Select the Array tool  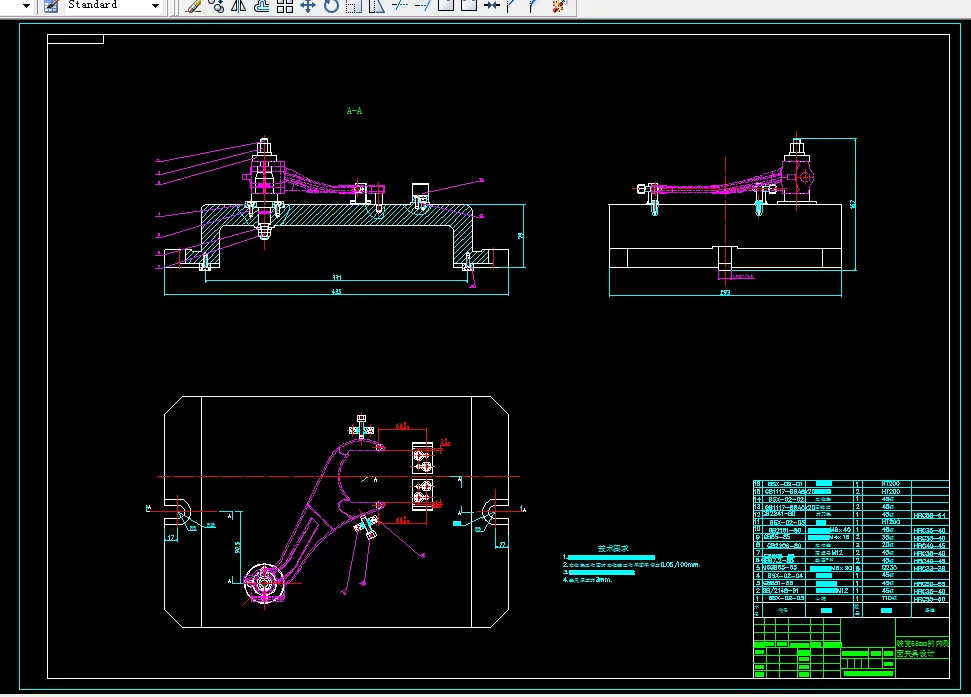[284, 6]
